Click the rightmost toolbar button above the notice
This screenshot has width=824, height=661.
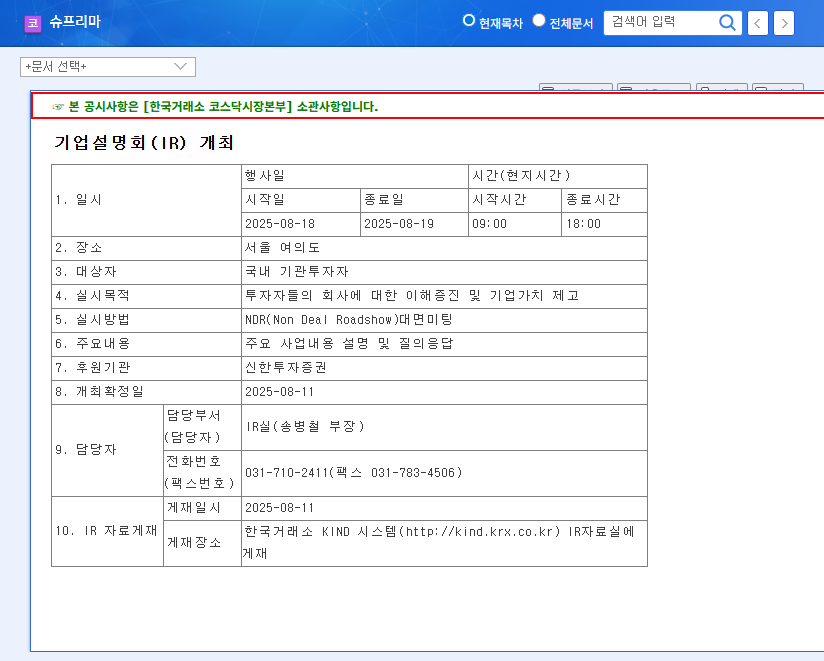coord(778,90)
